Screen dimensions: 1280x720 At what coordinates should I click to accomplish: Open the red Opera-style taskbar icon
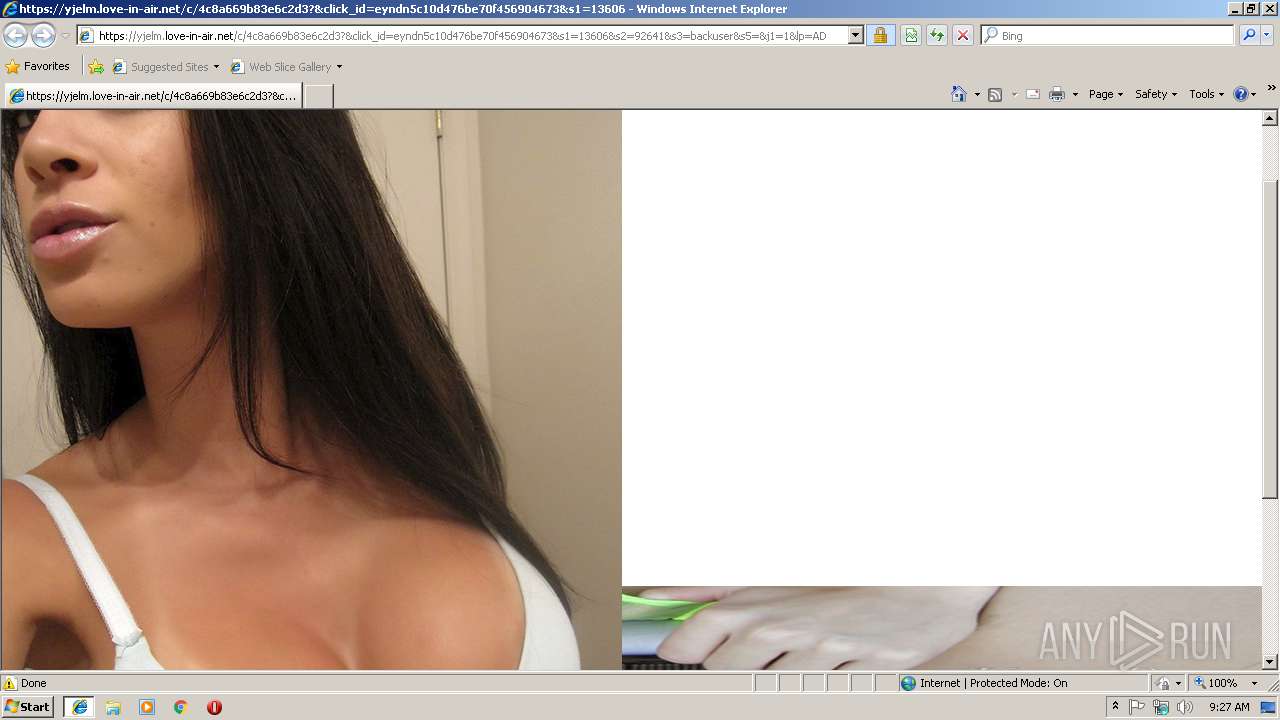pos(214,707)
